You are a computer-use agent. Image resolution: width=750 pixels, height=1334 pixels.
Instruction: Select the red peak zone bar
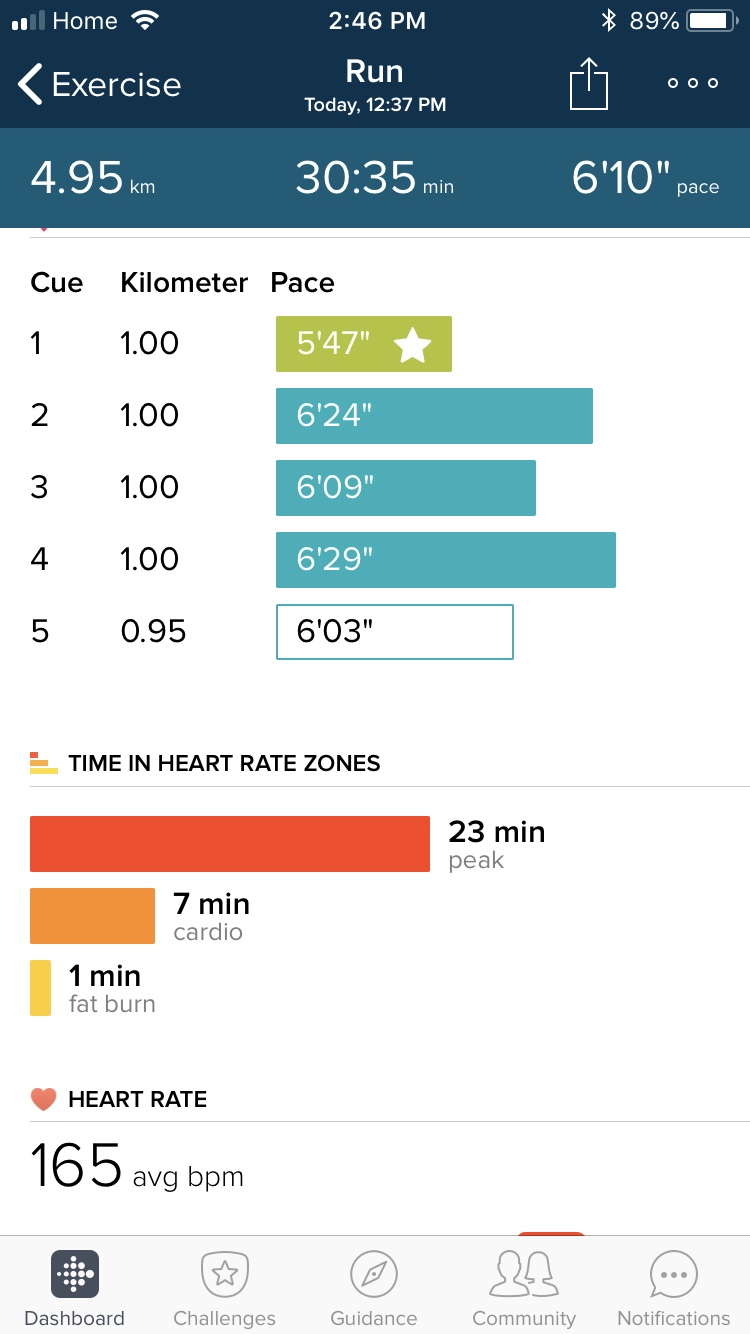230,844
